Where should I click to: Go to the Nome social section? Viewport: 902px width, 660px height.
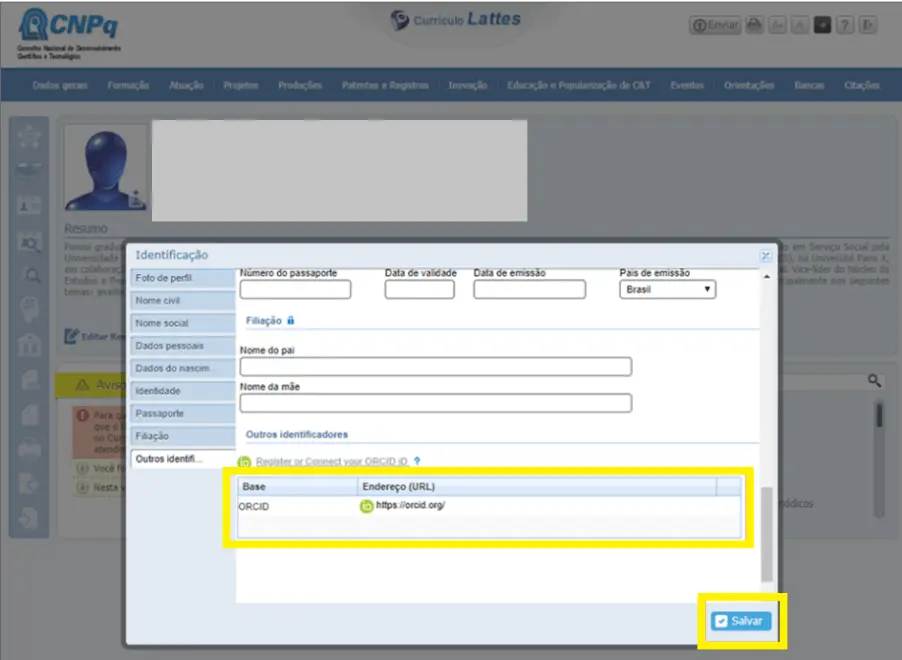pos(181,323)
